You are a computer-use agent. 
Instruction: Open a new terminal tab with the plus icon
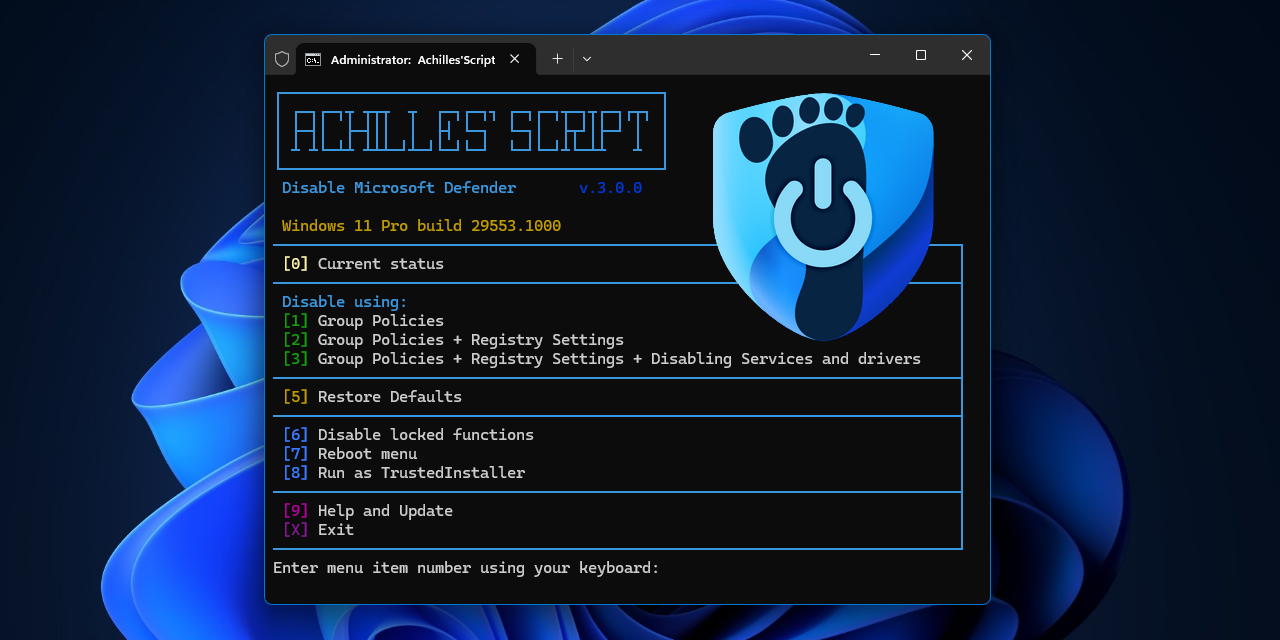pyautogui.click(x=557, y=59)
